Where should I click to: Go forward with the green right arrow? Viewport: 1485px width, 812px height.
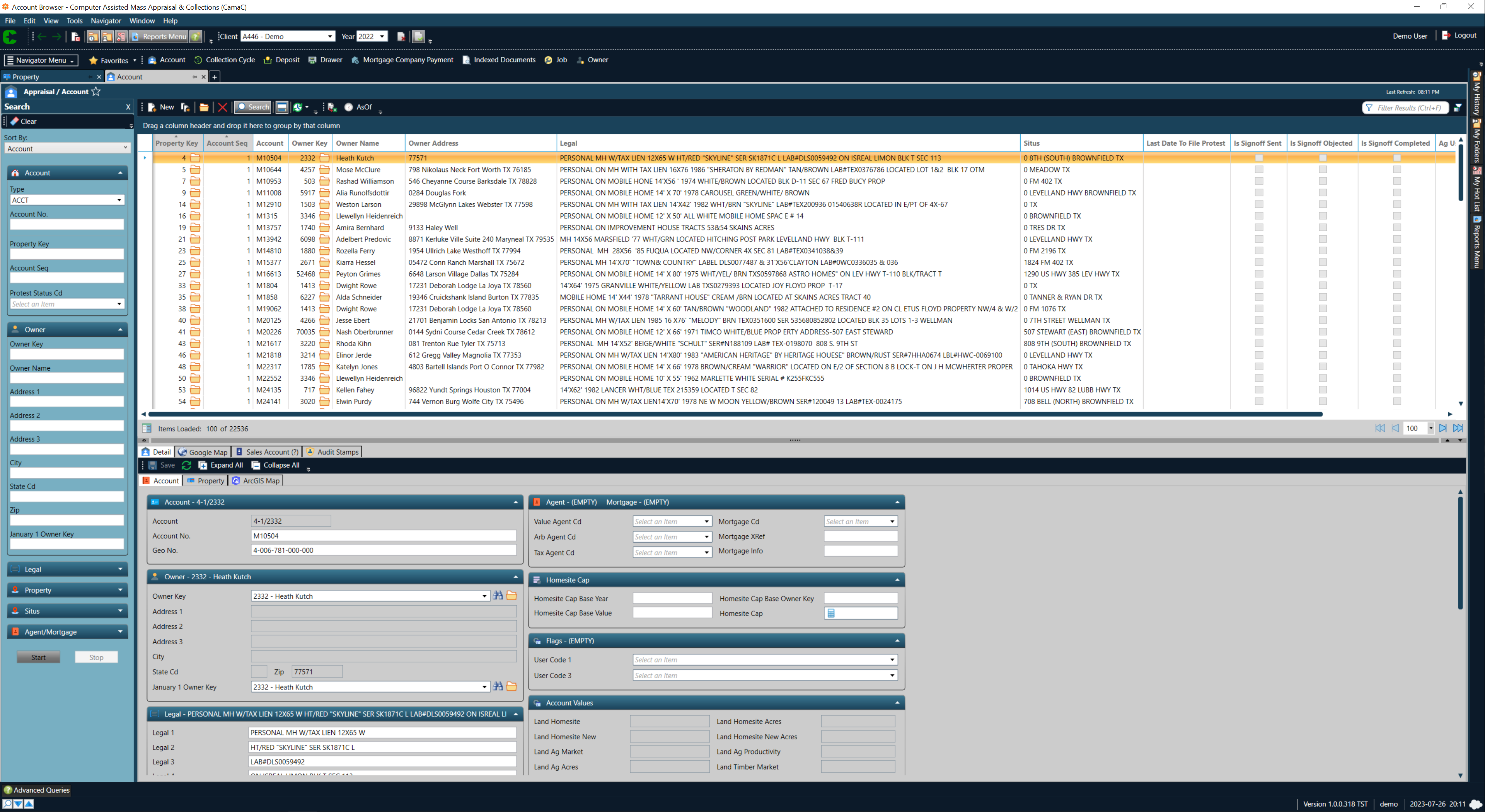coord(56,37)
